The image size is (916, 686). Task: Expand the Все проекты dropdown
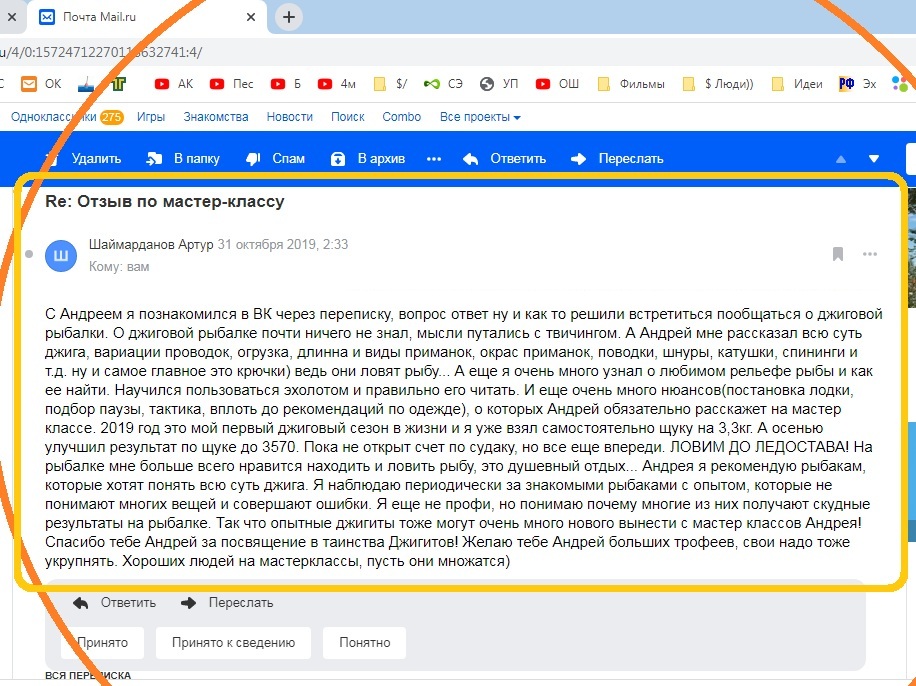point(480,117)
